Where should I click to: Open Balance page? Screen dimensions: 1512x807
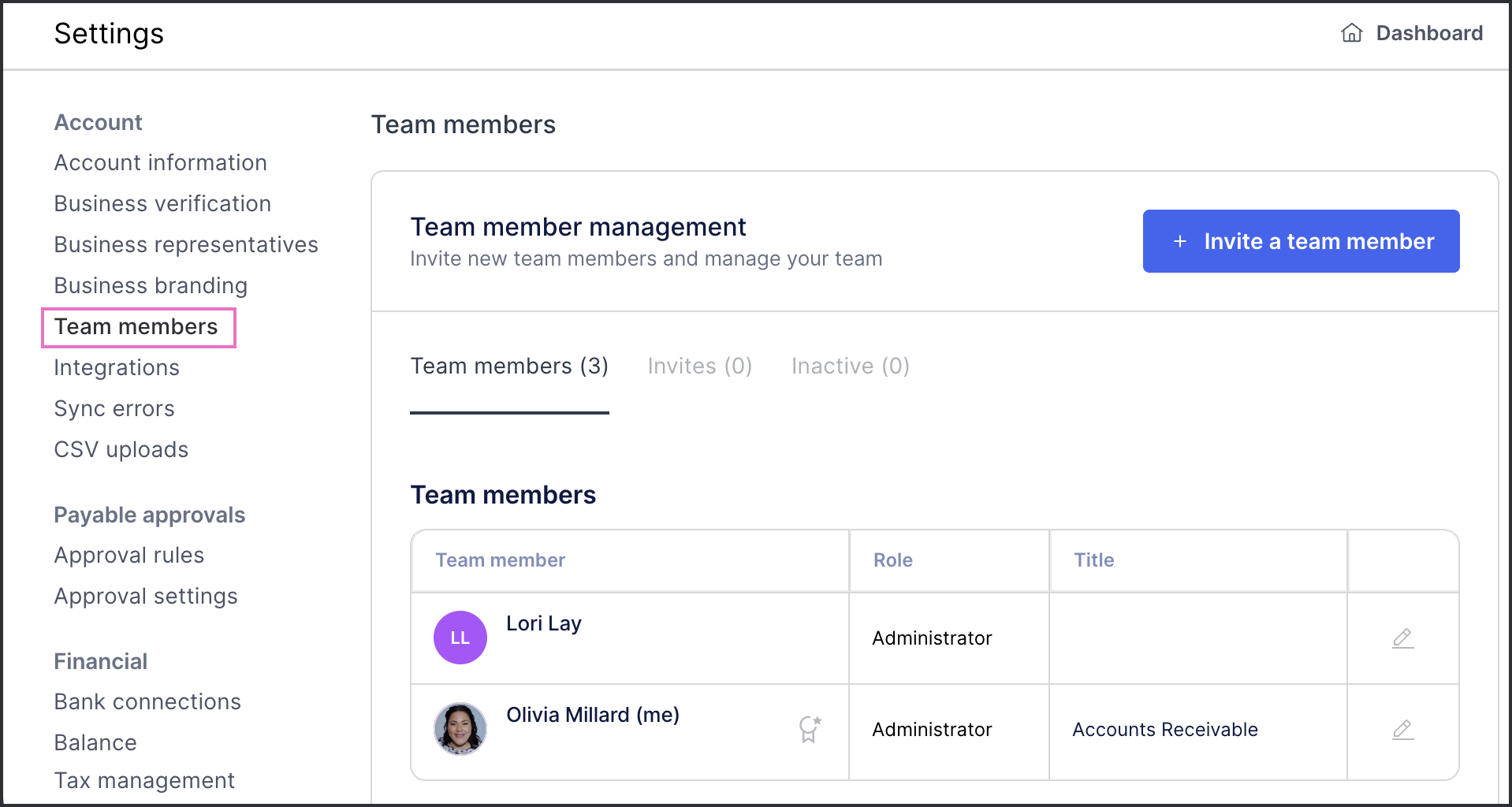tap(95, 742)
